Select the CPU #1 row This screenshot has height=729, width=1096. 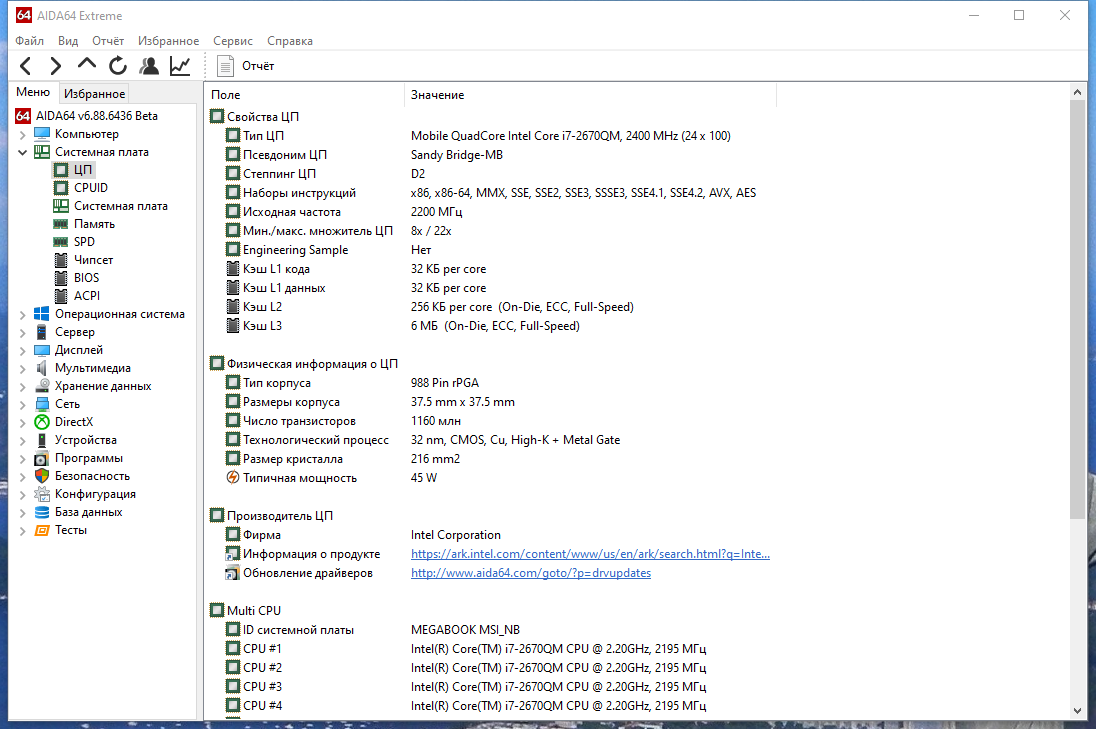[466, 649]
